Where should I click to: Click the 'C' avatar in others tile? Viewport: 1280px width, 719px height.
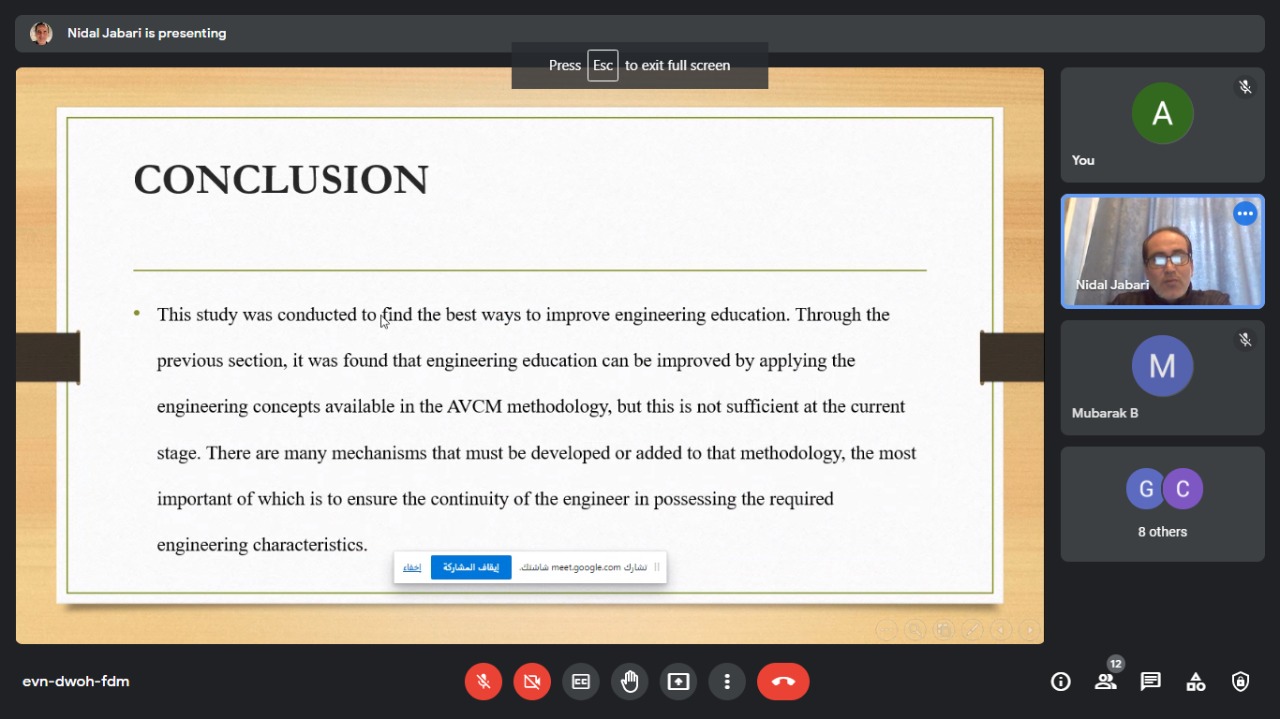point(1182,489)
